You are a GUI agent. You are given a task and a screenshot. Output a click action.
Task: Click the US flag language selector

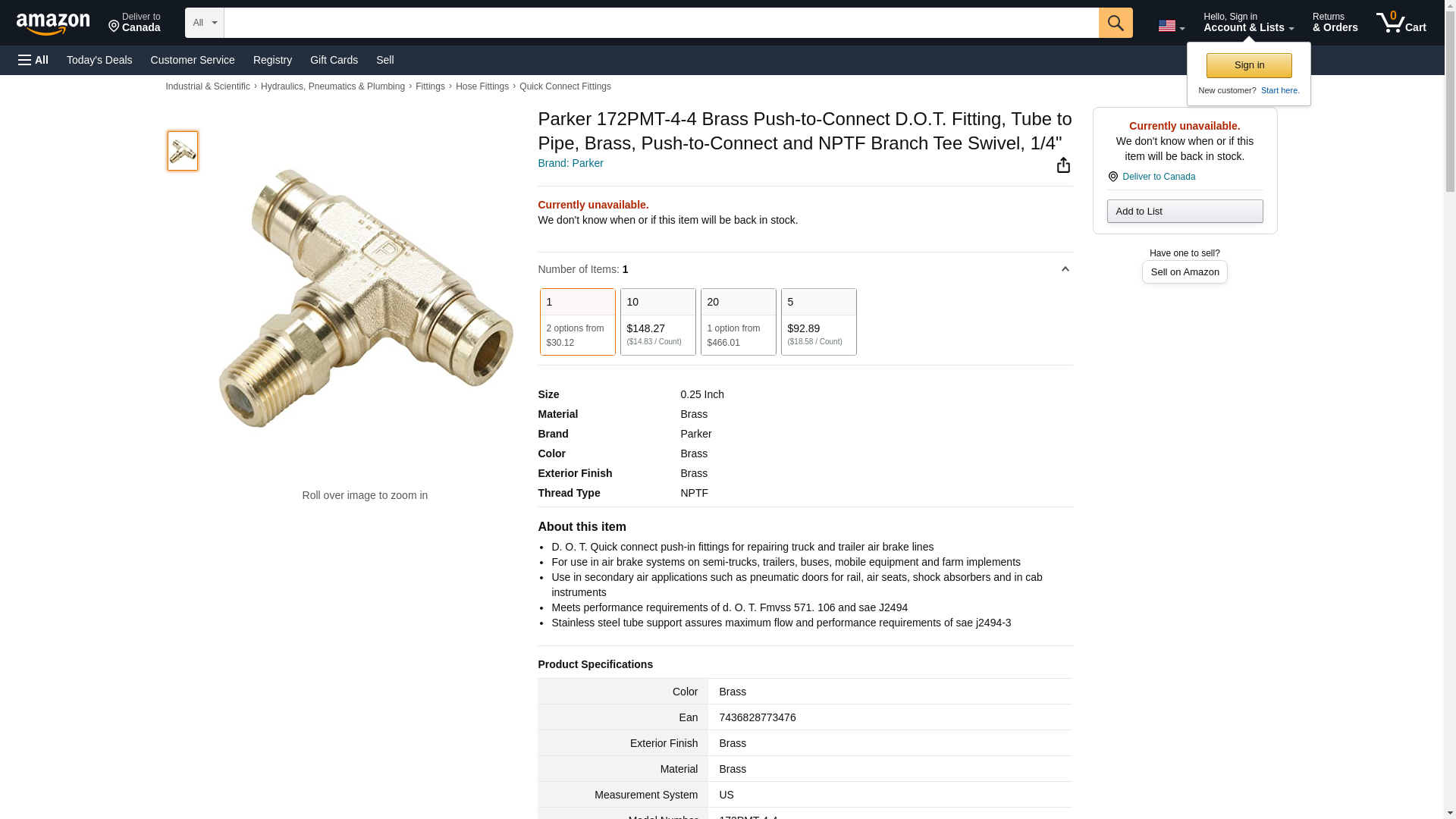pyautogui.click(x=1170, y=26)
